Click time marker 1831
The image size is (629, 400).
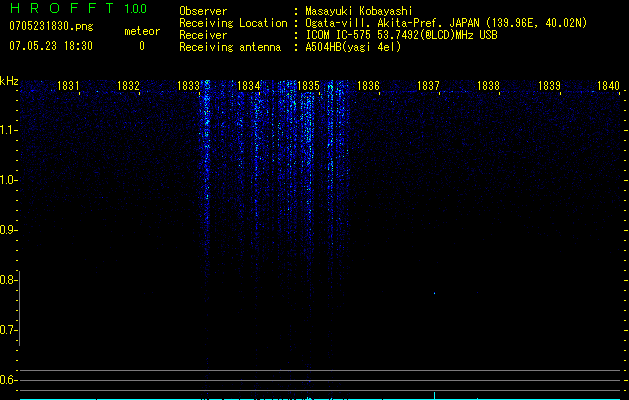[68, 86]
